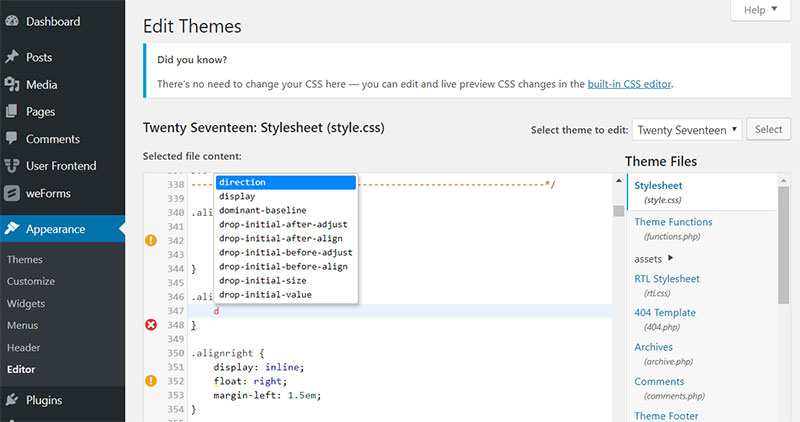Click the Appearance paintbrush icon
The width and height of the screenshot is (800, 422).
(12, 229)
